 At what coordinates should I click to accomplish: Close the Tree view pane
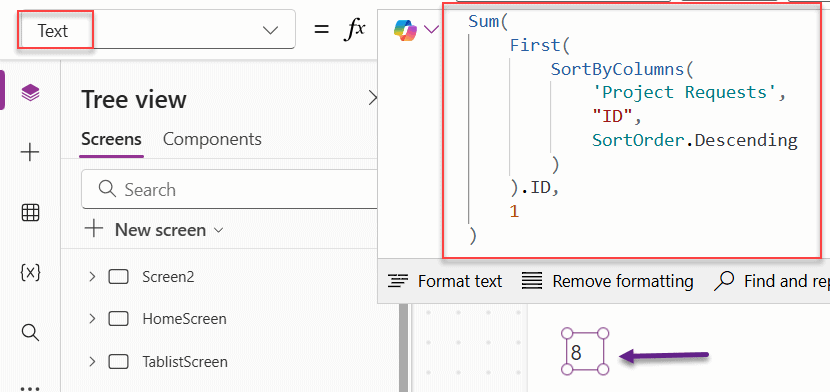point(373,98)
